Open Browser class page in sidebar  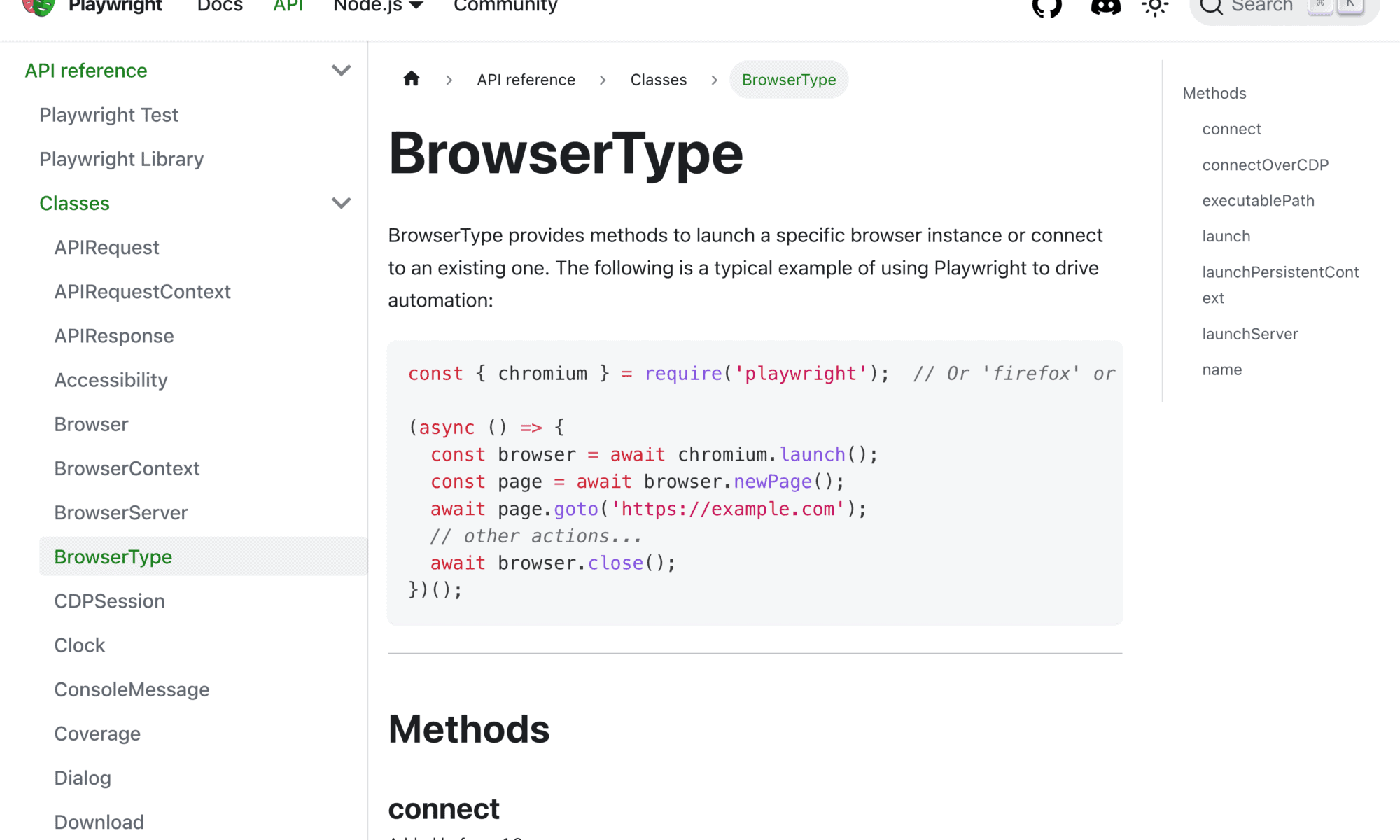(91, 424)
